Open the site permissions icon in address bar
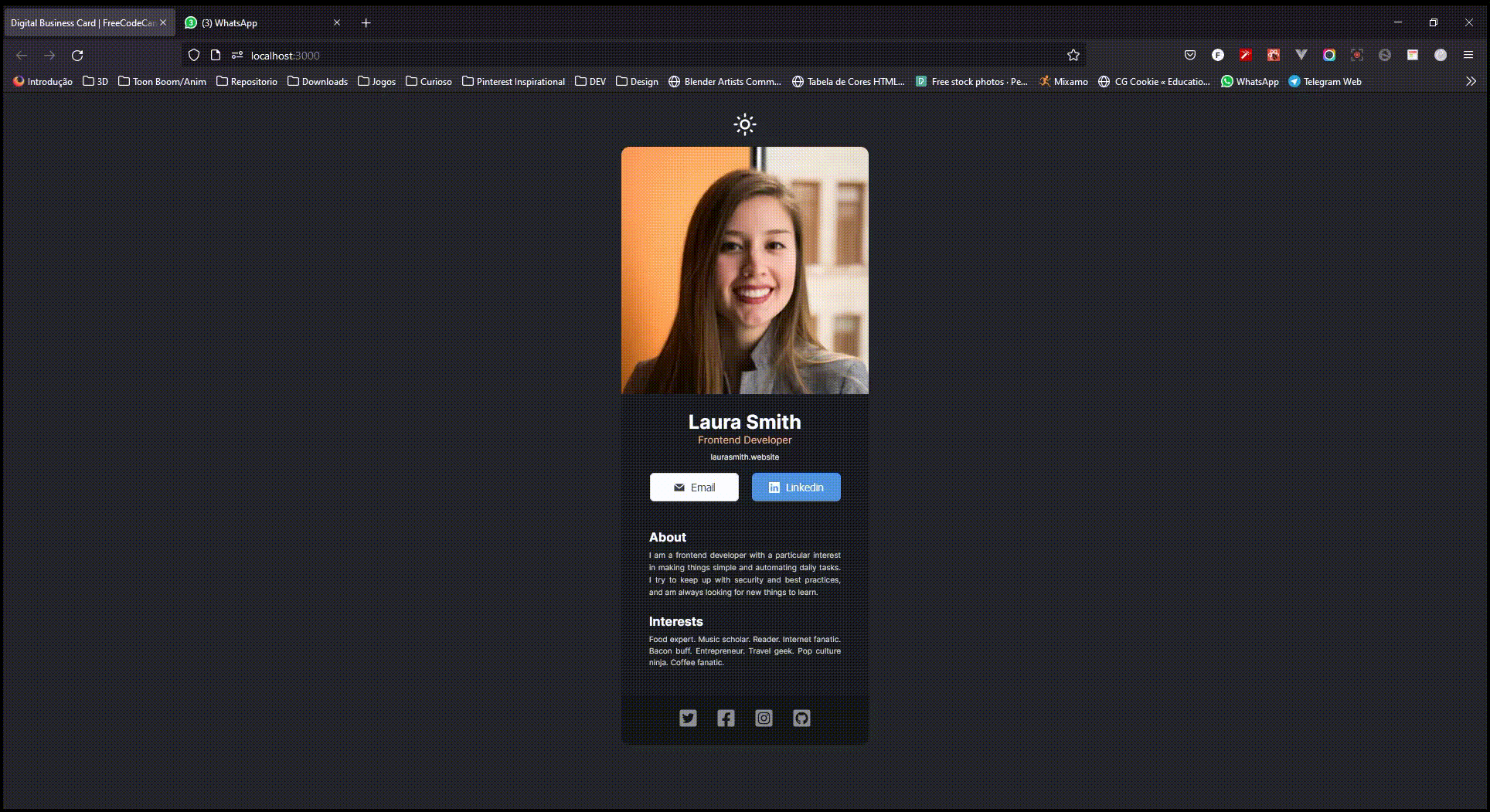Screen dimensions: 1490x812 tap(237, 56)
